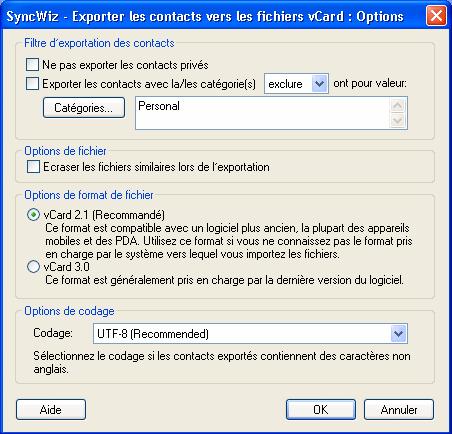
Task: Open the Catégories... button
Action: point(84,107)
